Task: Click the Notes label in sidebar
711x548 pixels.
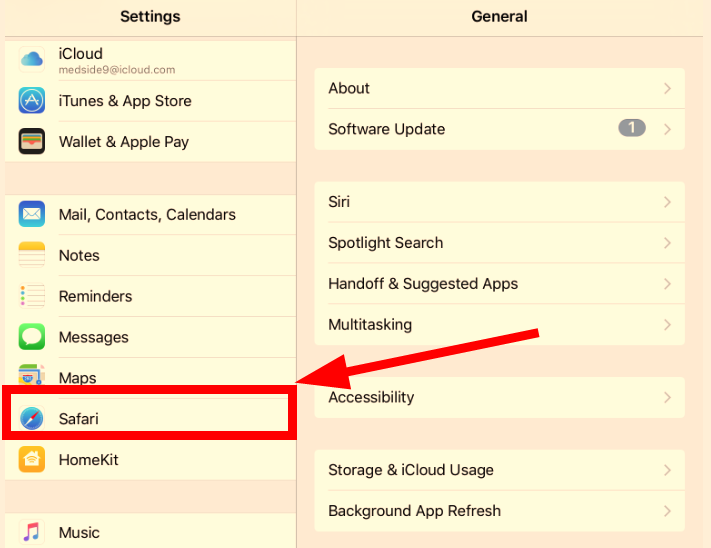Action: 79,255
